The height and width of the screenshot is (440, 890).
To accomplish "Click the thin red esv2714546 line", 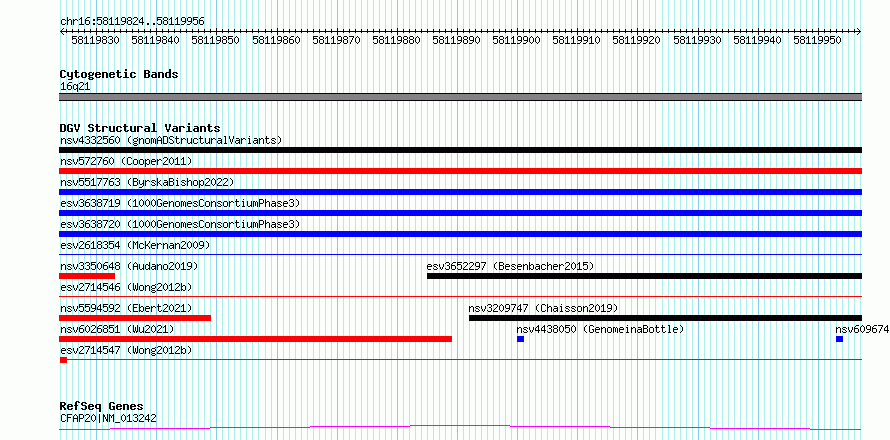I will pyautogui.click(x=460, y=296).
